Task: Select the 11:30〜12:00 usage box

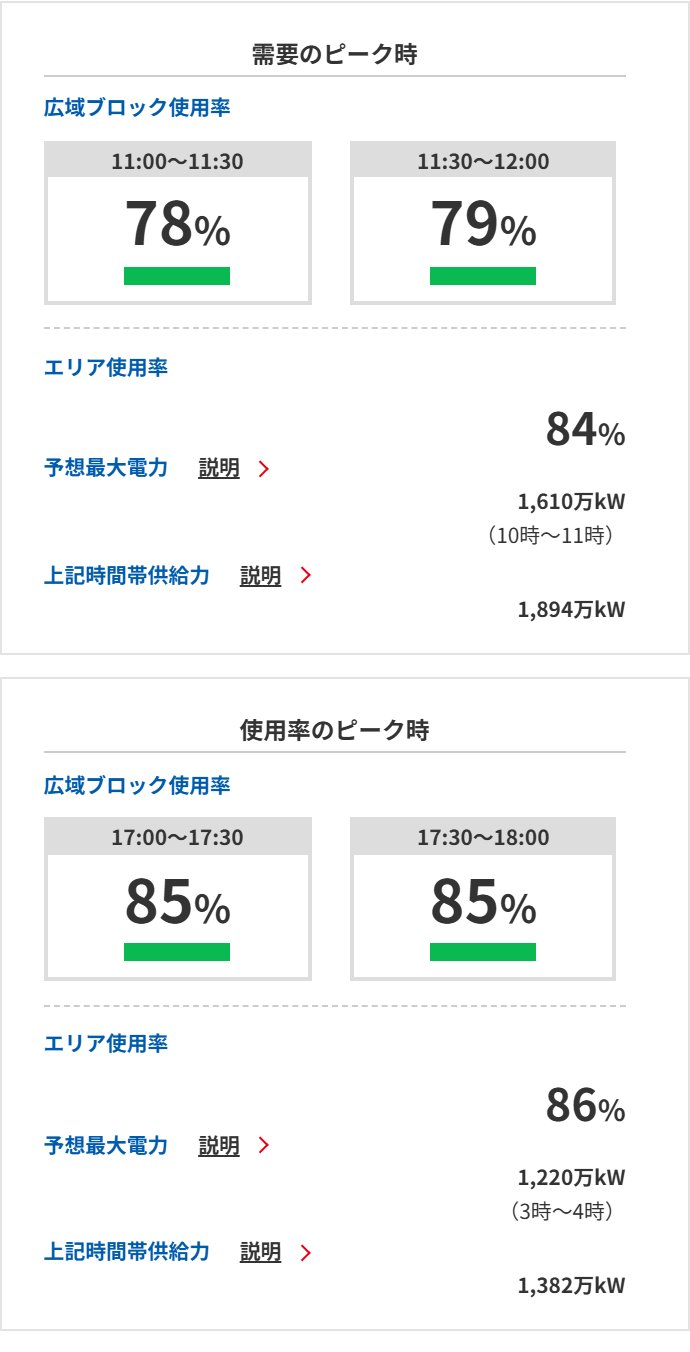Action: pos(483,223)
